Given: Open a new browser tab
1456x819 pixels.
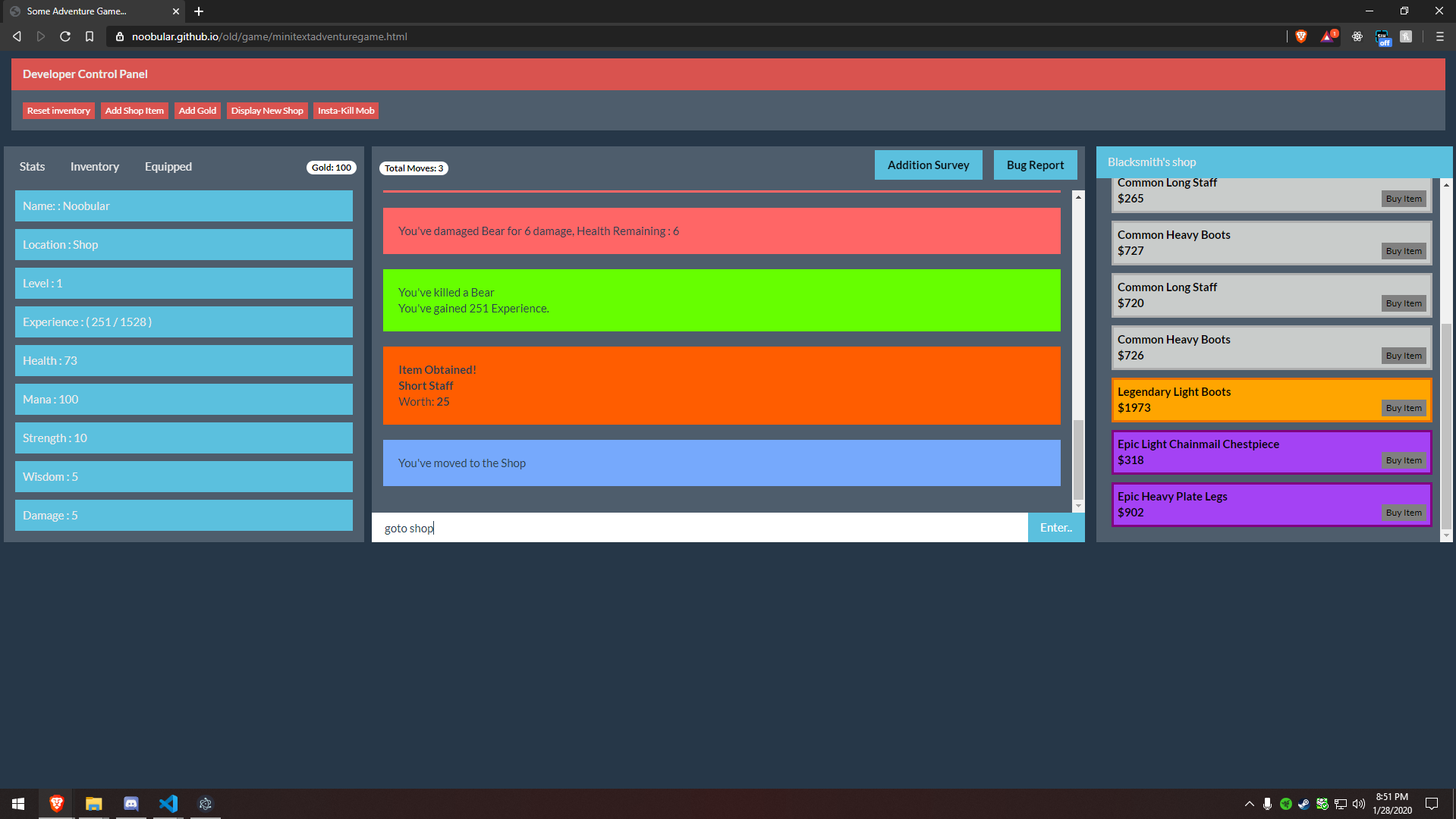Looking at the screenshot, I should [x=199, y=11].
